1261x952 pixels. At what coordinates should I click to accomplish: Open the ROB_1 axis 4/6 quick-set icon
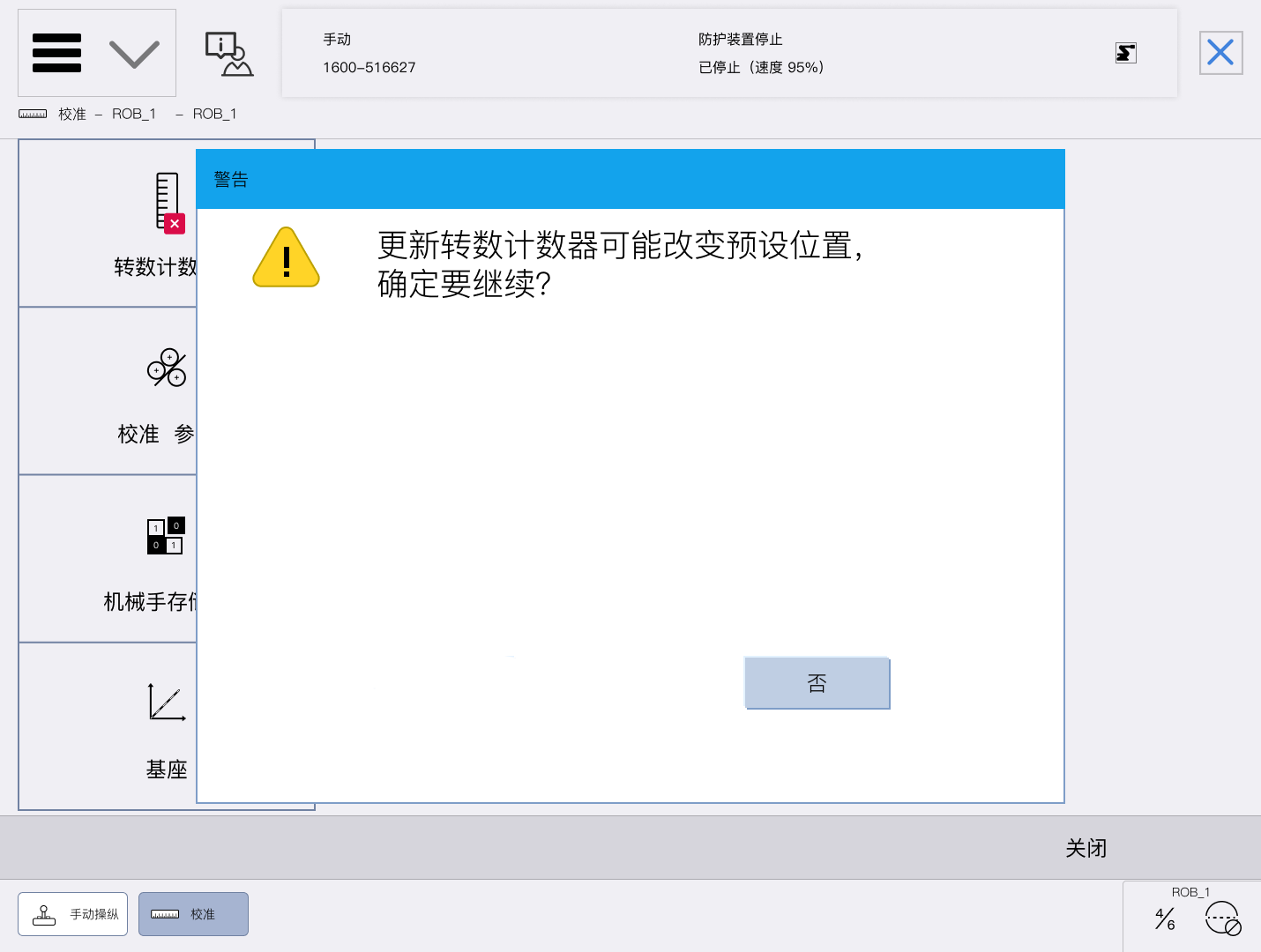point(1165,919)
